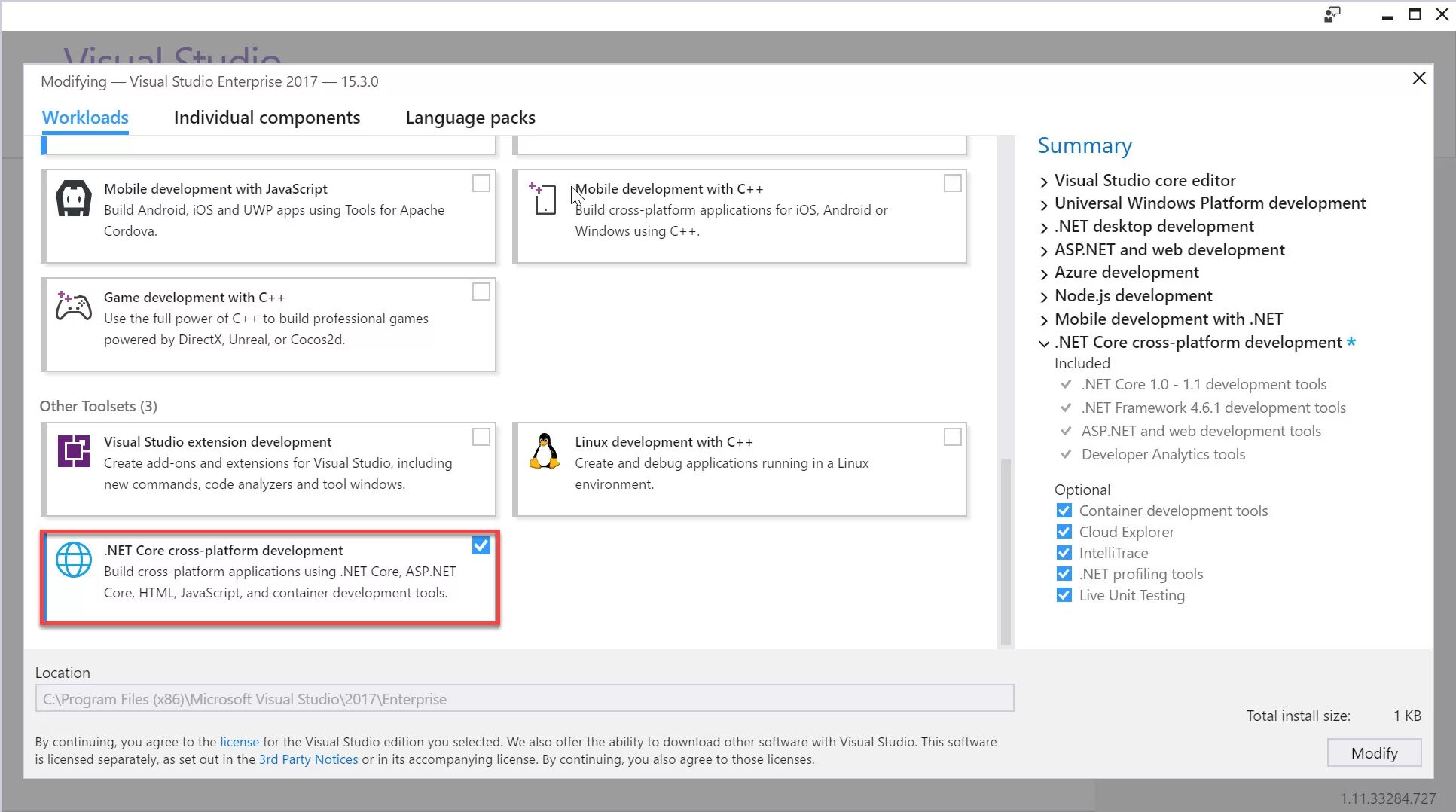The width and height of the screenshot is (1456, 812).
Task: Check the Mobile development with JavaScript workload
Action: pyautogui.click(x=481, y=183)
